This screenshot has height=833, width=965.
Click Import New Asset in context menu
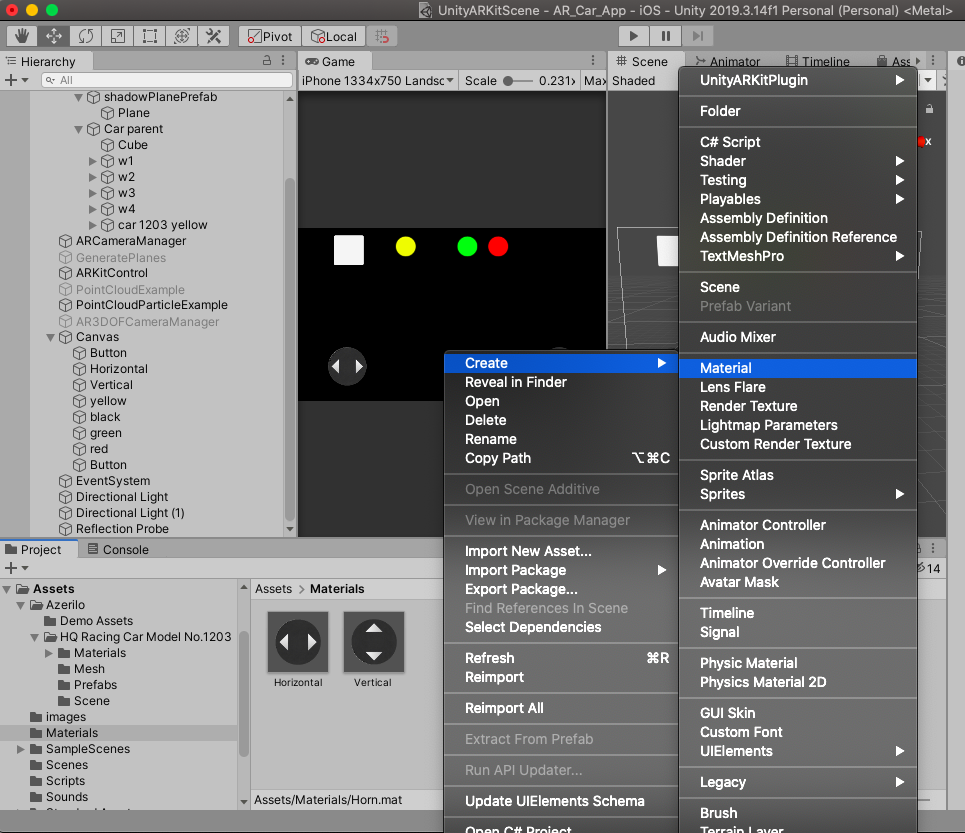[x=528, y=551]
